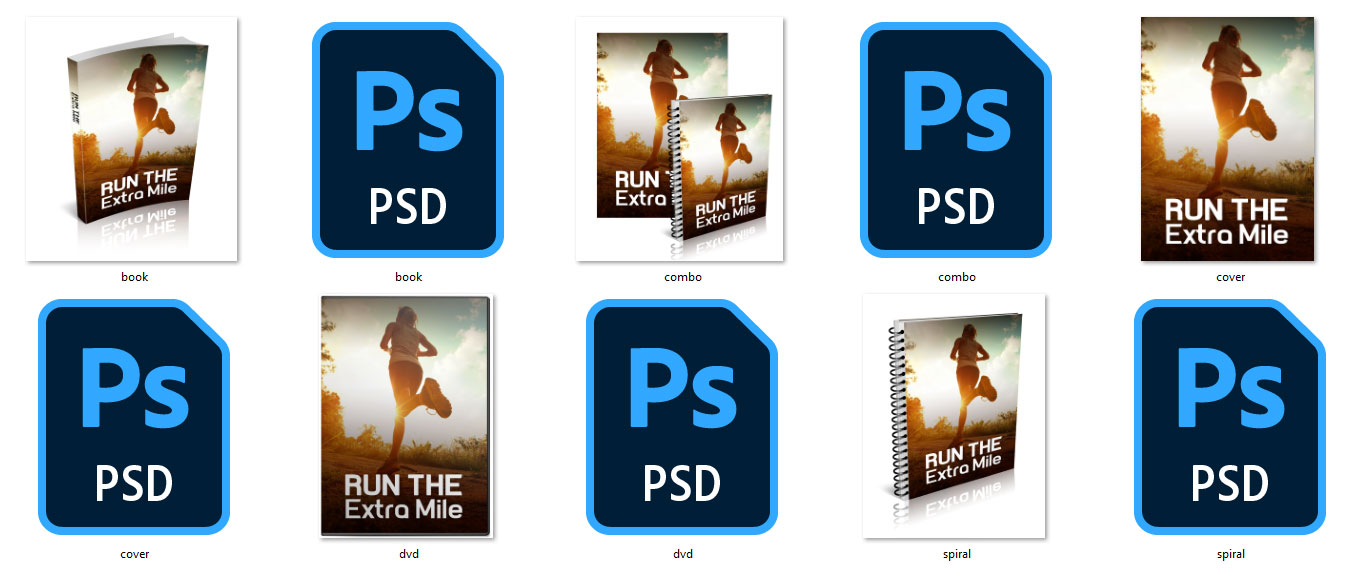The height and width of the screenshot is (582, 1359).
Task: Select the dvd Photoshop PSD file icon
Action: 682,416
